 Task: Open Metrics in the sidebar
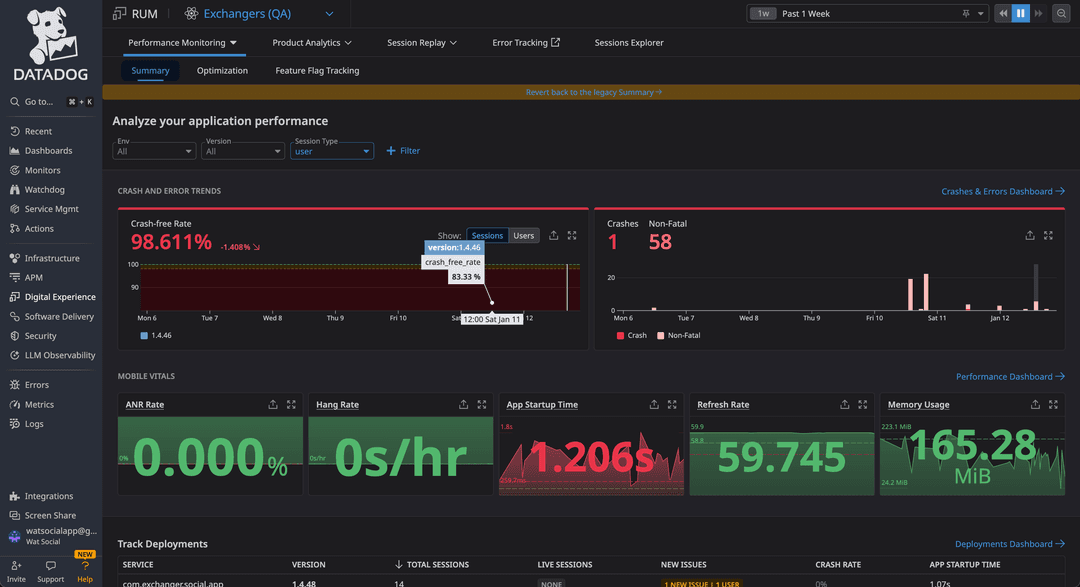[x=39, y=404]
